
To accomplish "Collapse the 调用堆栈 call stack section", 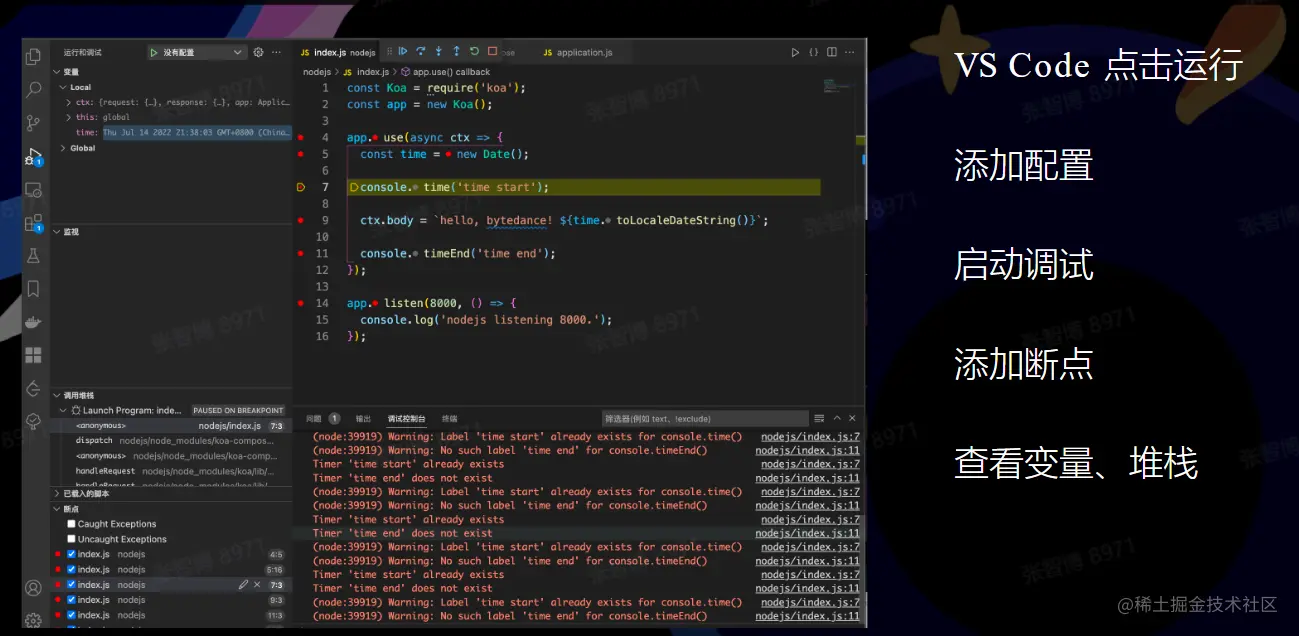I will [x=57, y=396].
